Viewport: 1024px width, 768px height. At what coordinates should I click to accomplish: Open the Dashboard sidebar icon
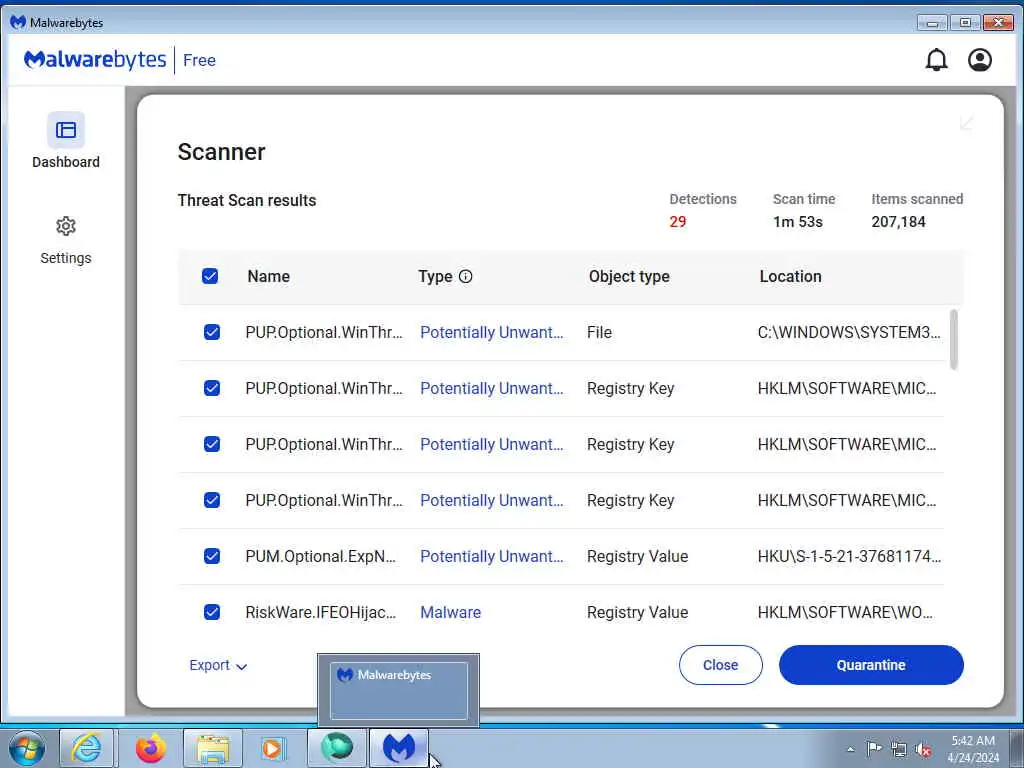66,130
